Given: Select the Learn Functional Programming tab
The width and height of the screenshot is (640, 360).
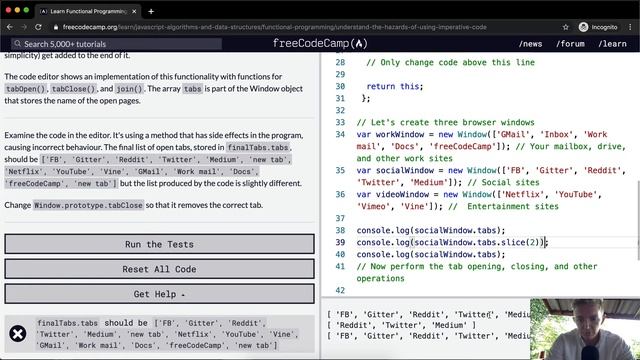Looking at the screenshot, I should [x=88, y=11].
